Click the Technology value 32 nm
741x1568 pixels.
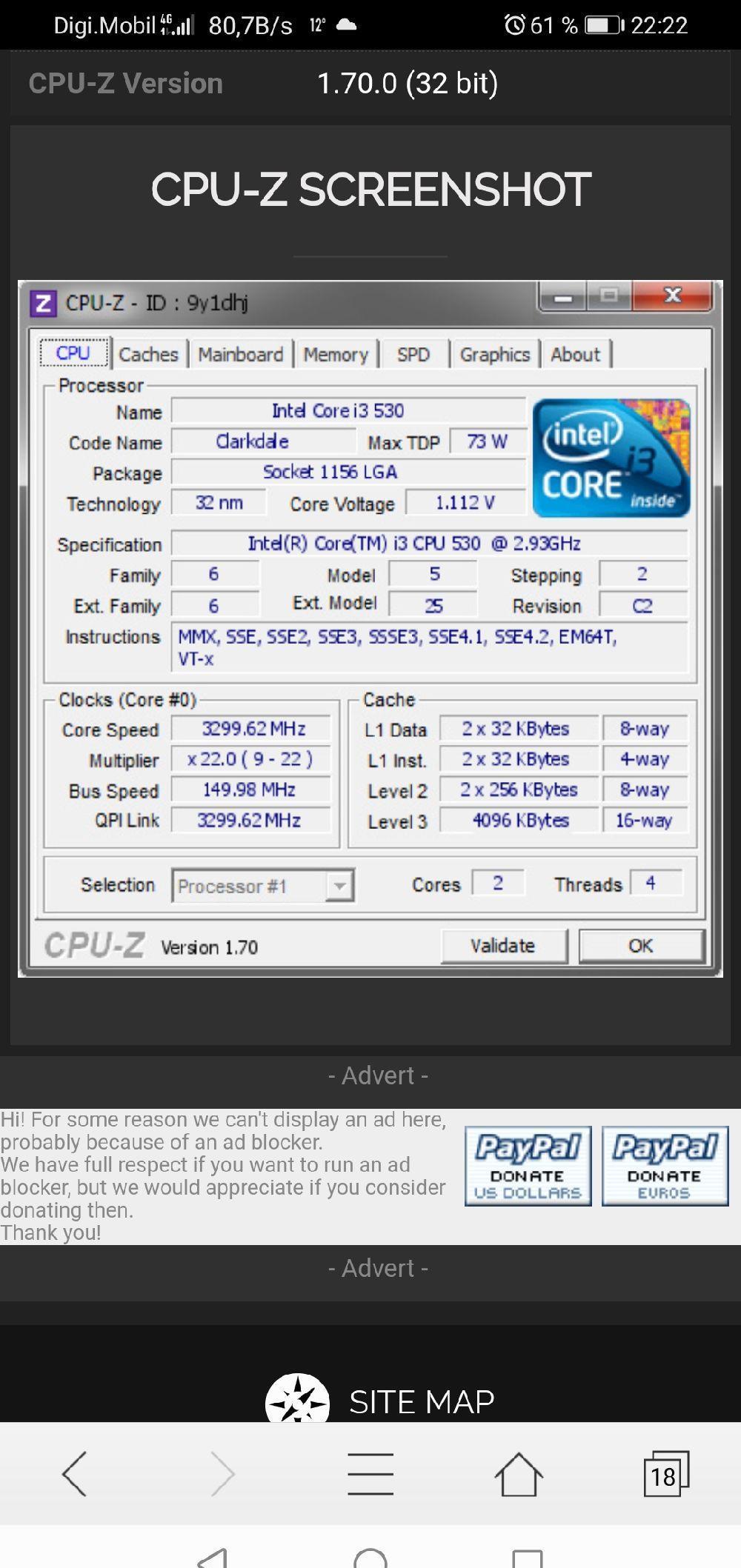click(x=219, y=503)
